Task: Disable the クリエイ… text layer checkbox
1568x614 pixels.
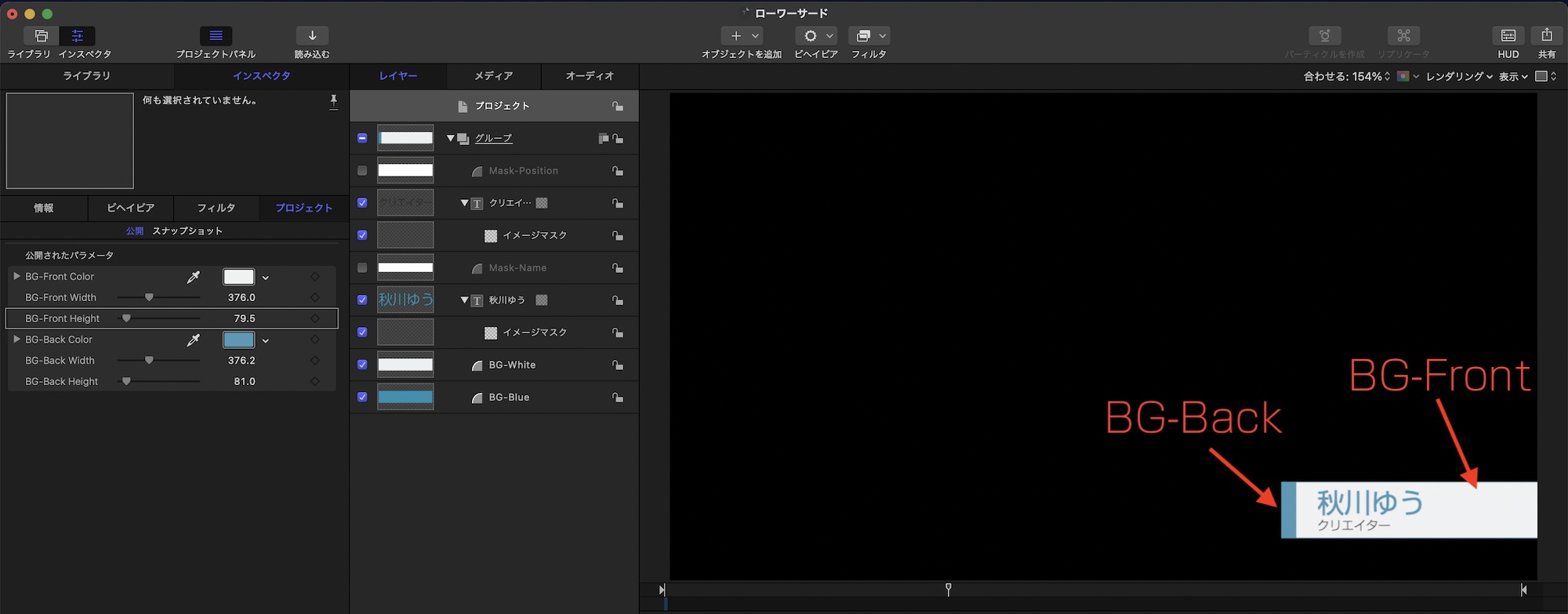Action: click(x=362, y=202)
